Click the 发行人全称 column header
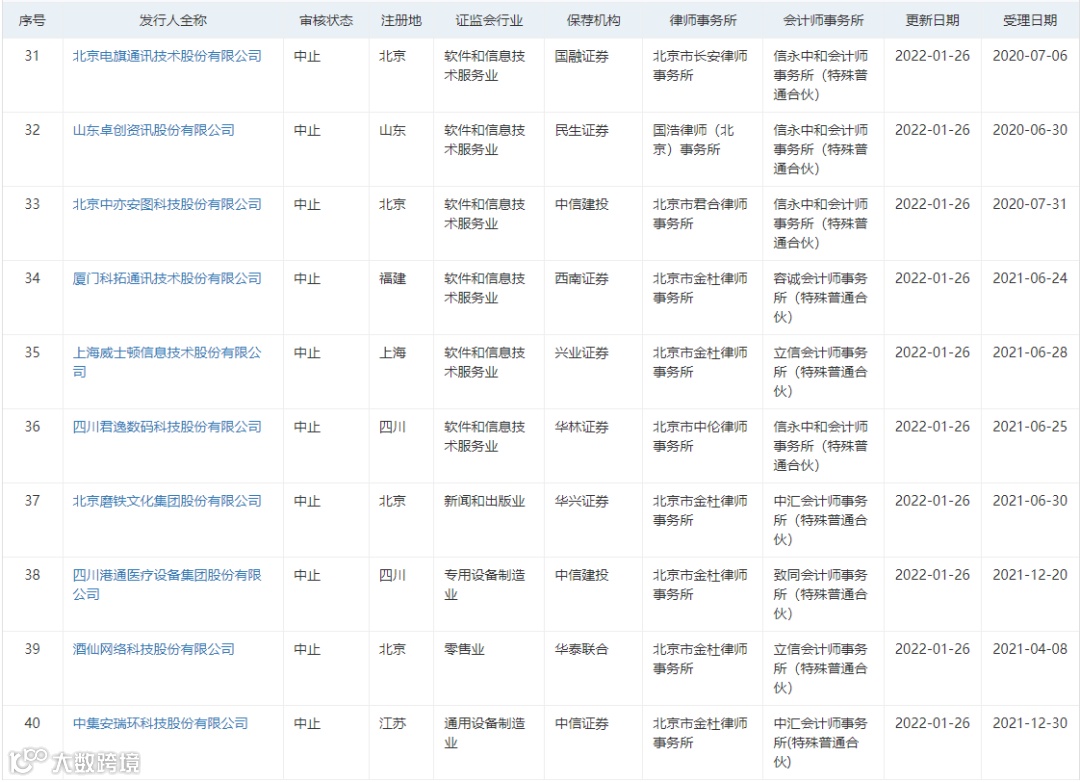Viewport: 1080px width, 782px height. pyautogui.click(x=173, y=21)
